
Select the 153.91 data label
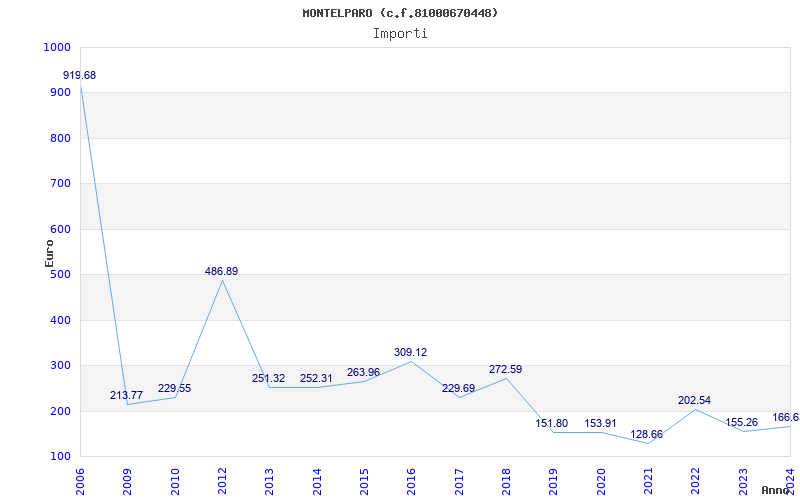coord(600,423)
